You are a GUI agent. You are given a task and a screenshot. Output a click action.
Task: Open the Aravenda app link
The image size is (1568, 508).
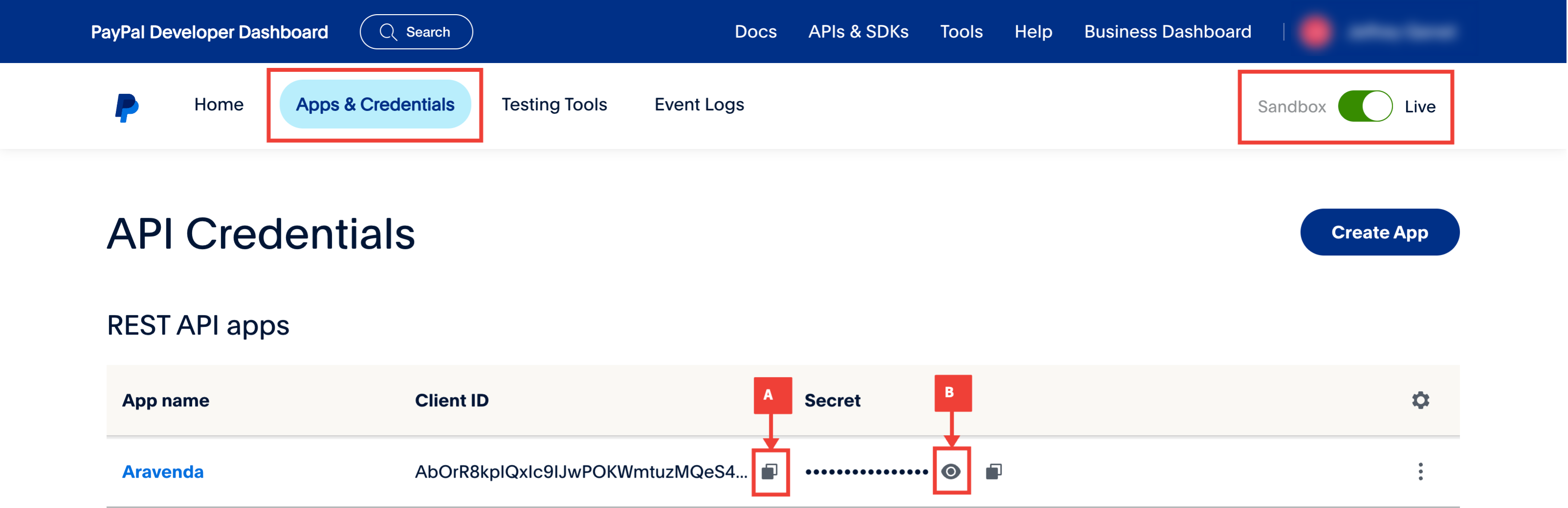tap(163, 471)
